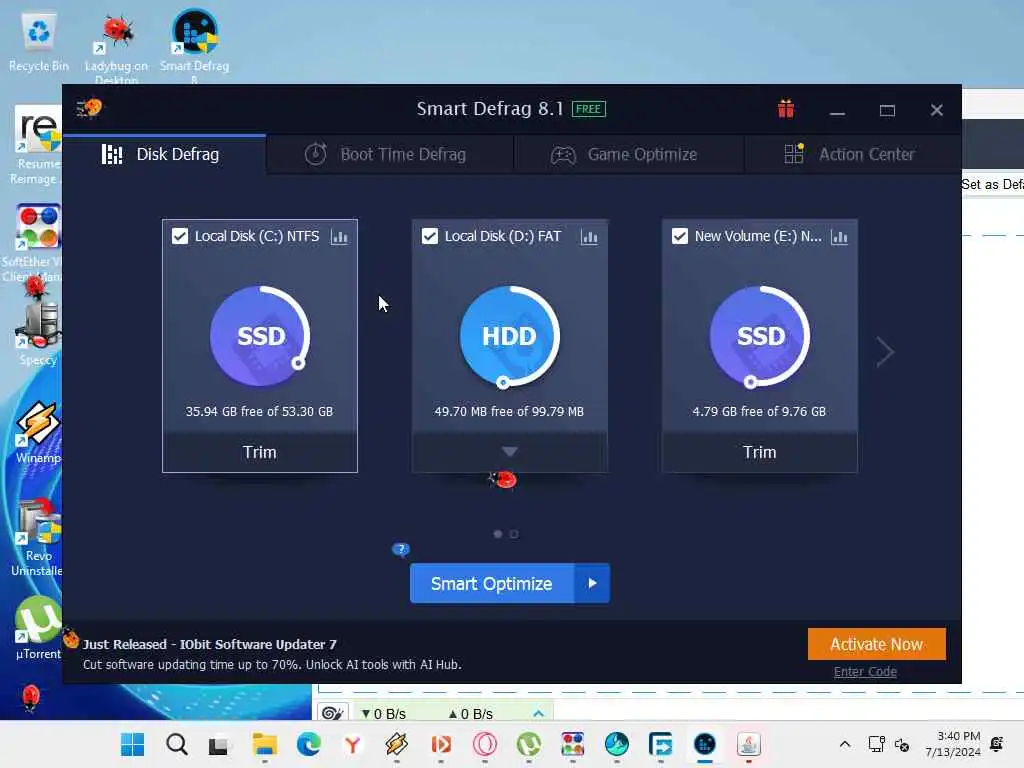
Task: Uncheck Local Disk (C:) NTFS checkbox
Action: pyautogui.click(x=180, y=236)
